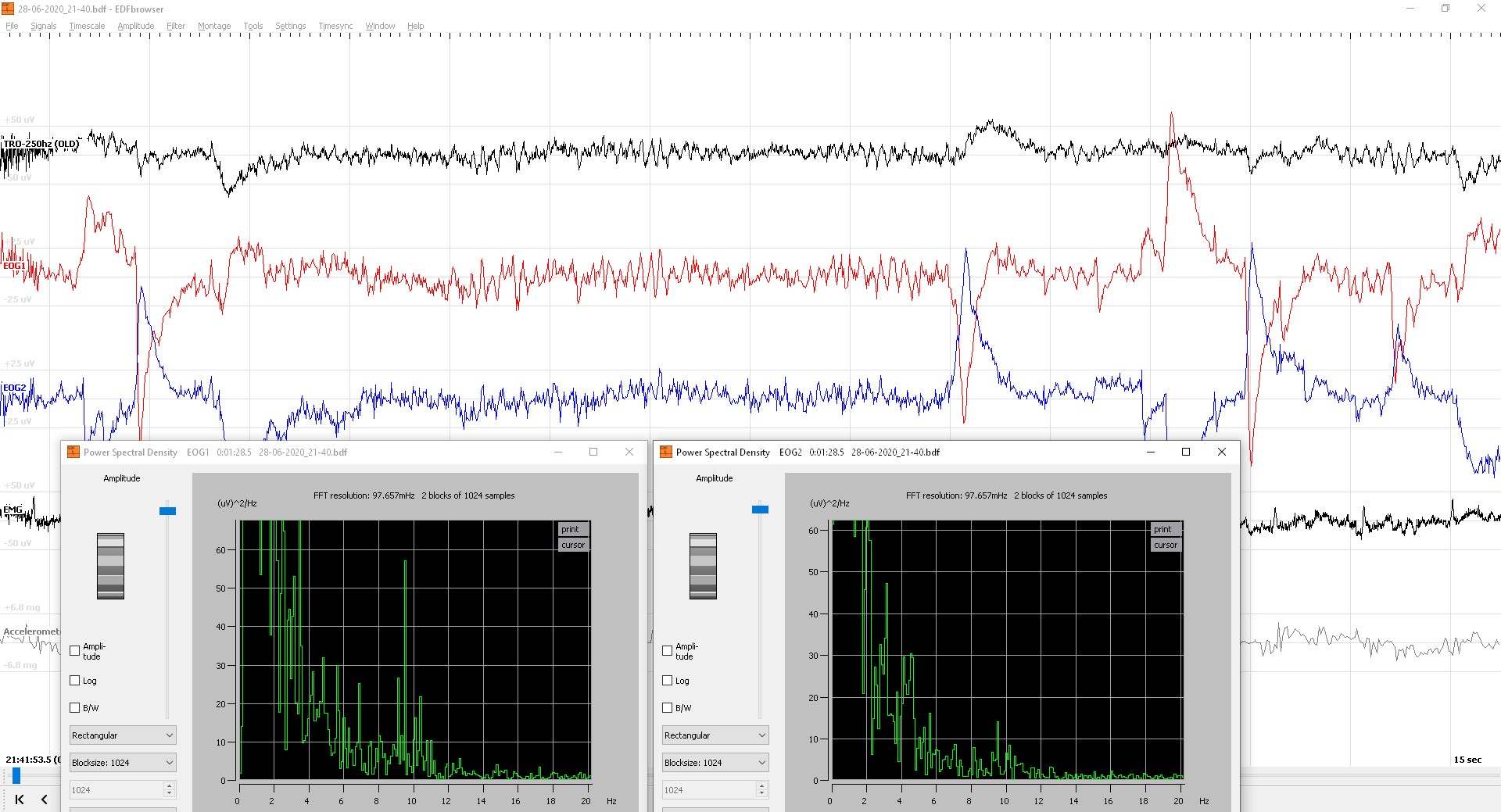Maximize the EOG1 Power Spectral Density window
This screenshot has height=812, width=1501.
click(593, 452)
